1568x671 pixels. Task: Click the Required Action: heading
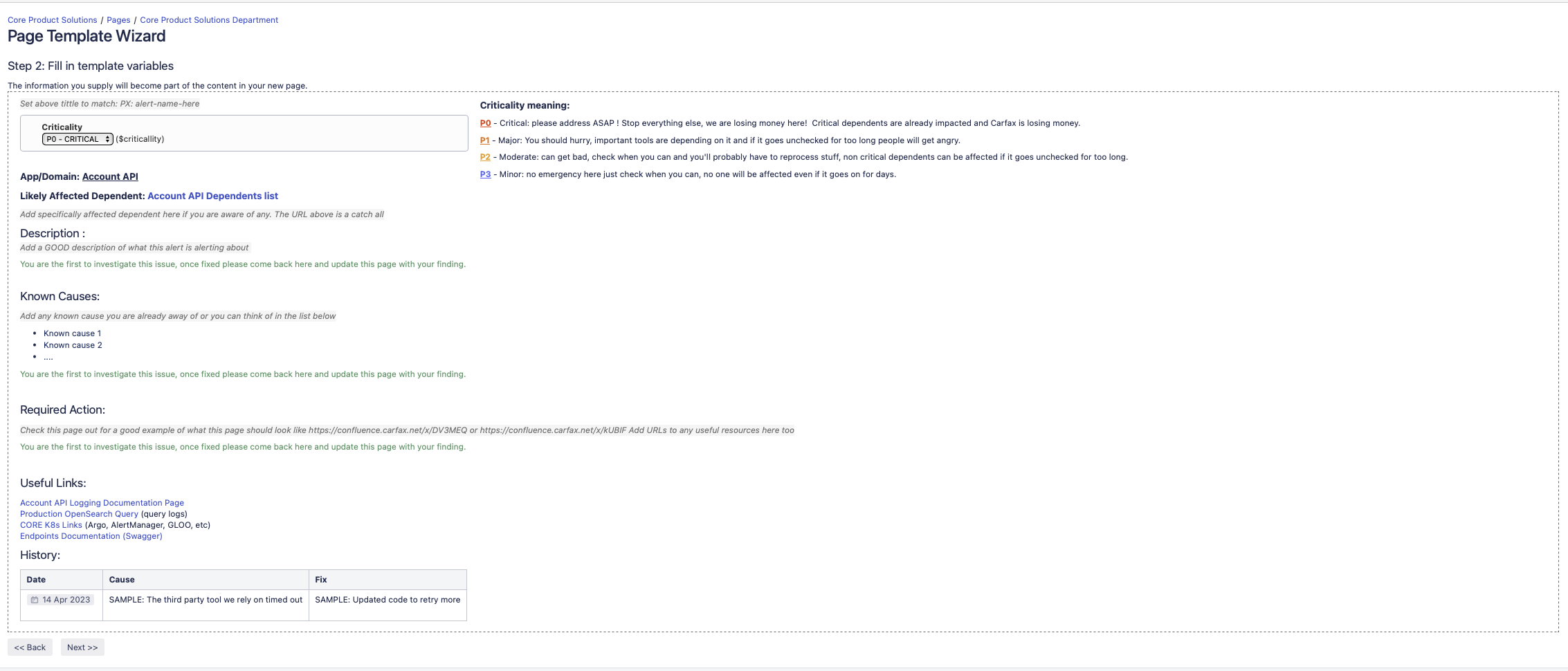point(62,410)
